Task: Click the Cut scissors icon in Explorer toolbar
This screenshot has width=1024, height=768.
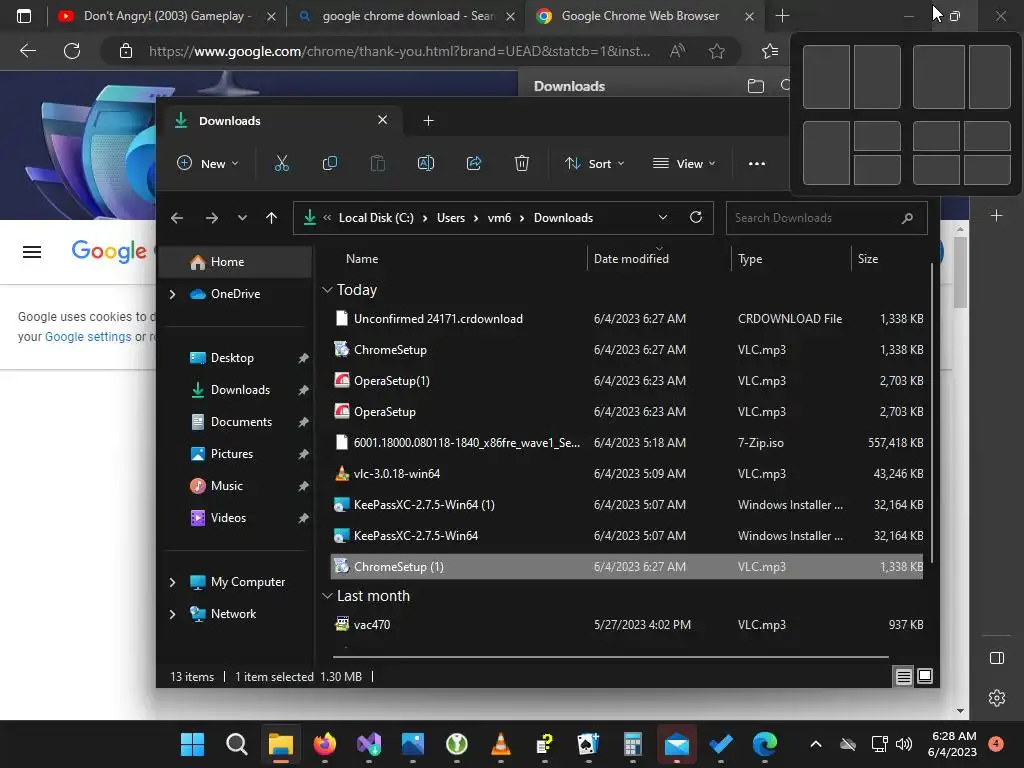Action: click(x=281, y=163)
